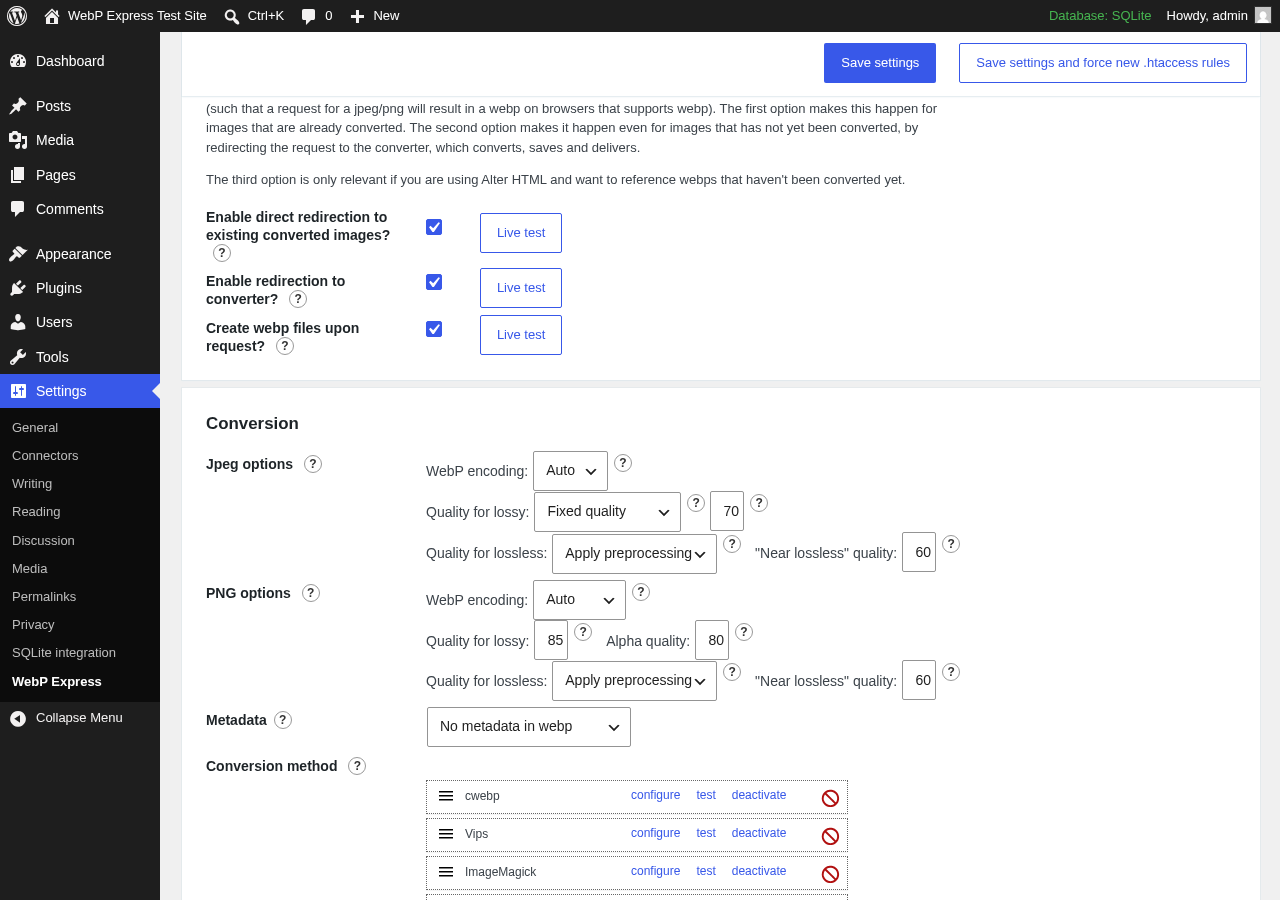Click Jpeg Near lossless quality field showing 60

pos(919,552)
